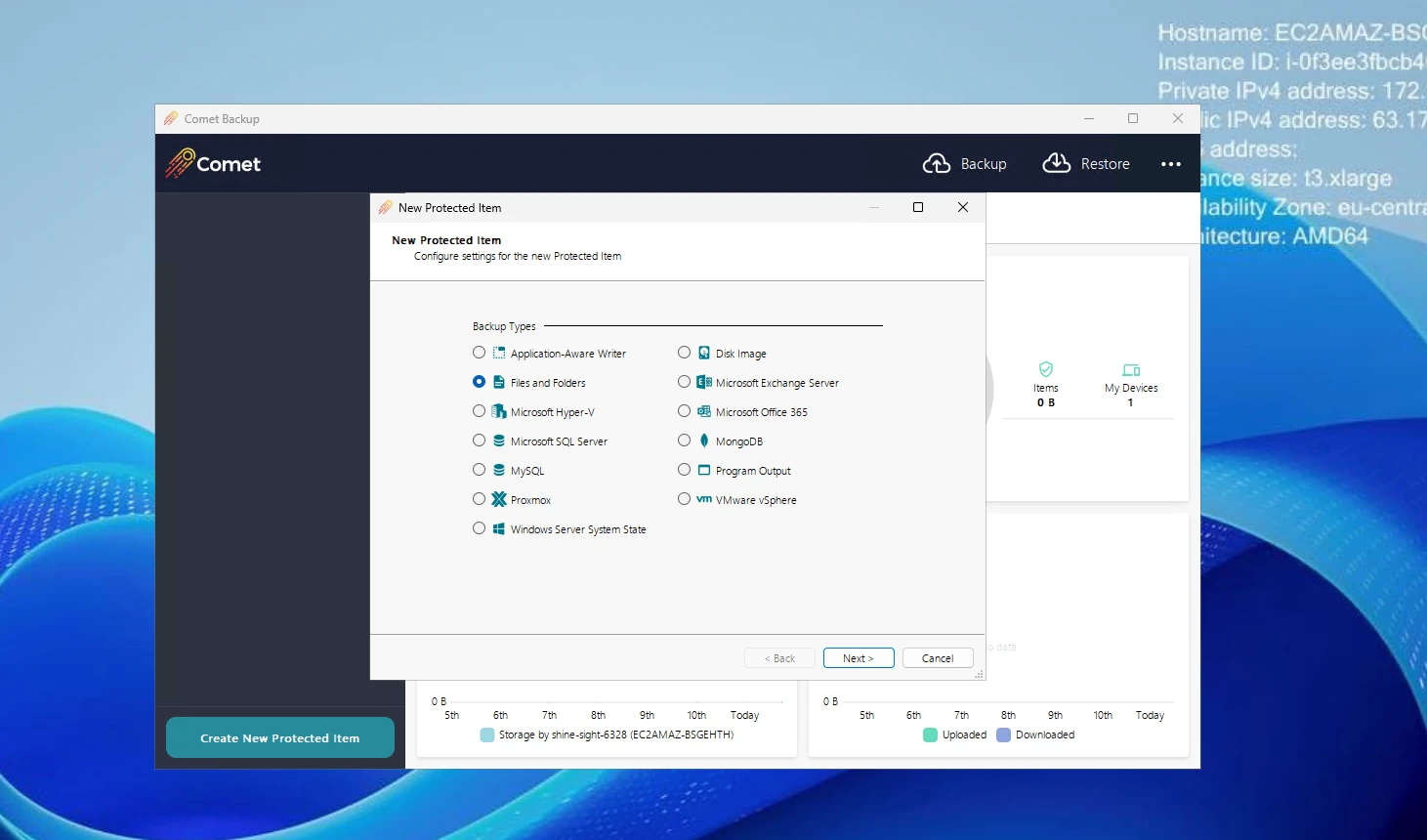
Task: Click the Storage legend teal swatch
Action: (487, 735)
